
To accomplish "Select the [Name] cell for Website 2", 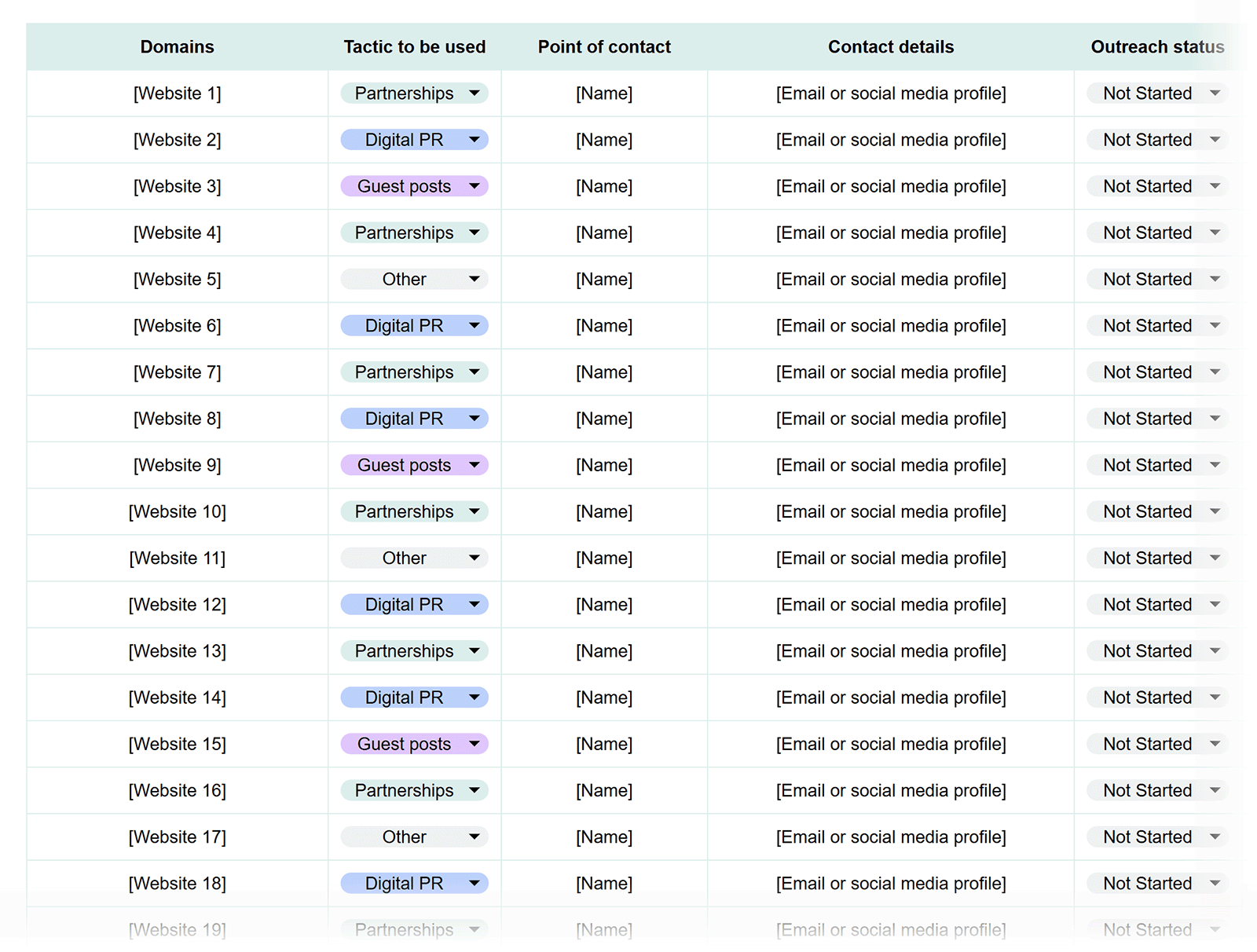I will pyautogui.click(x=604, y=140).
